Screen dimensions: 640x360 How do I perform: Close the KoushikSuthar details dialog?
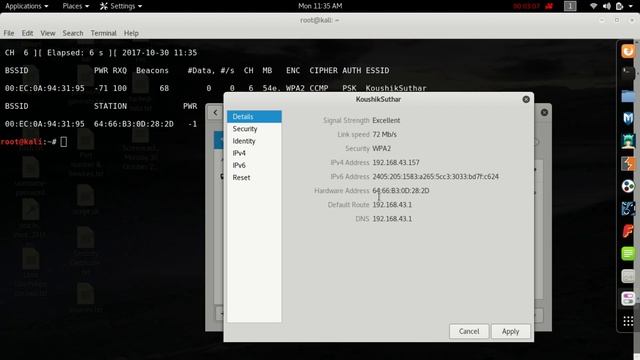[526, 99]
